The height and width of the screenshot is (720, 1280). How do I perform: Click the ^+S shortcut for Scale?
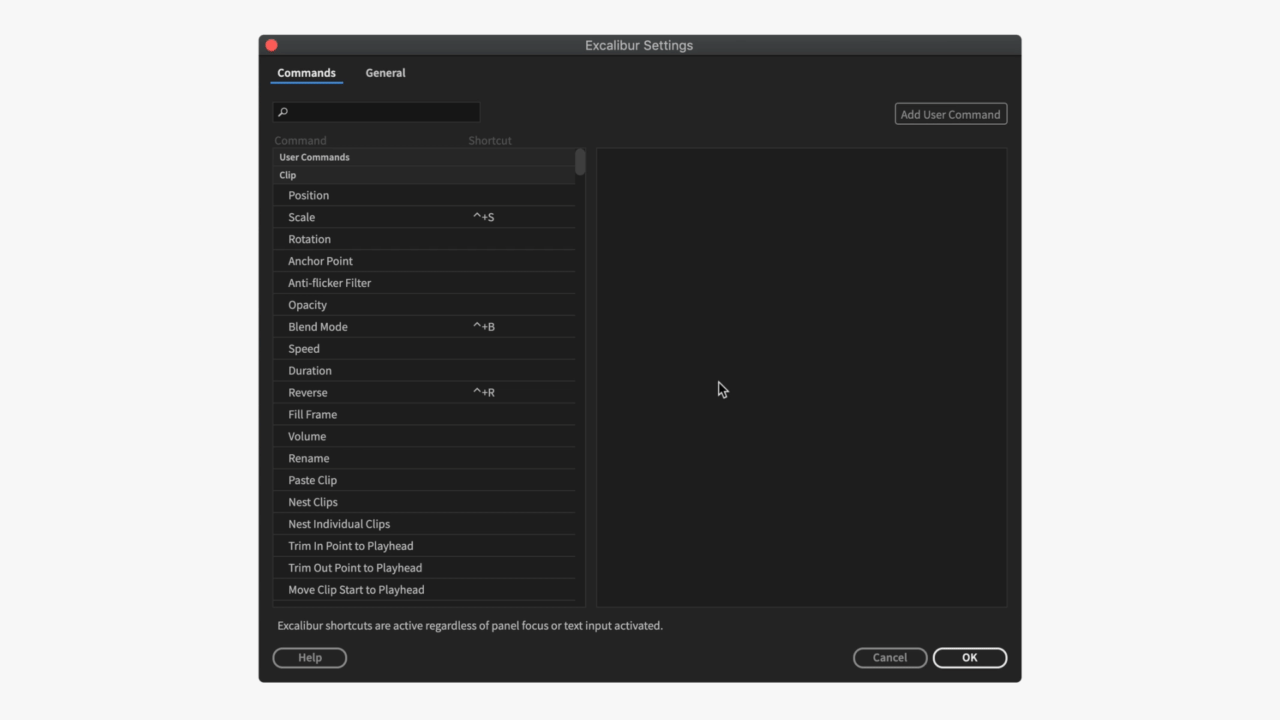484,217
